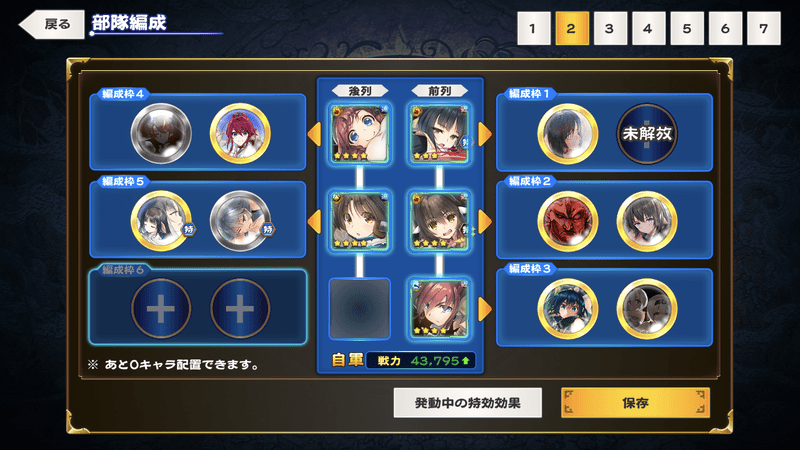Expand the left arrow beside the top 後列 card
800x450 pixels.
point(314,134)
